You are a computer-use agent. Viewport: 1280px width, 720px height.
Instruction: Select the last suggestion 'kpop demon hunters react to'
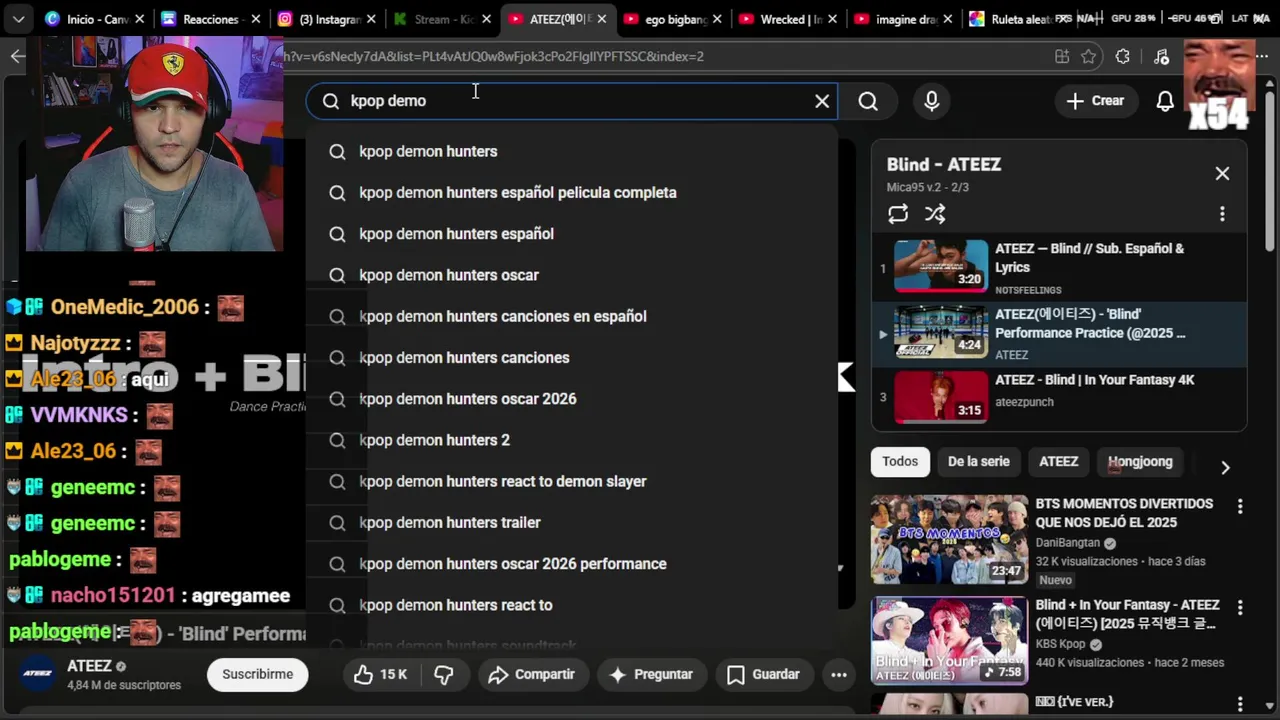pyautogui.click(x=571, y=605)
